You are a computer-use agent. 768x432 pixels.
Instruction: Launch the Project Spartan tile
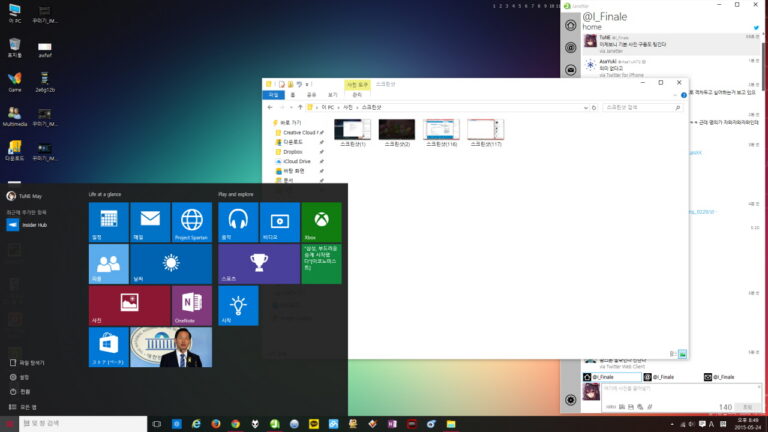tap(192, 222)
